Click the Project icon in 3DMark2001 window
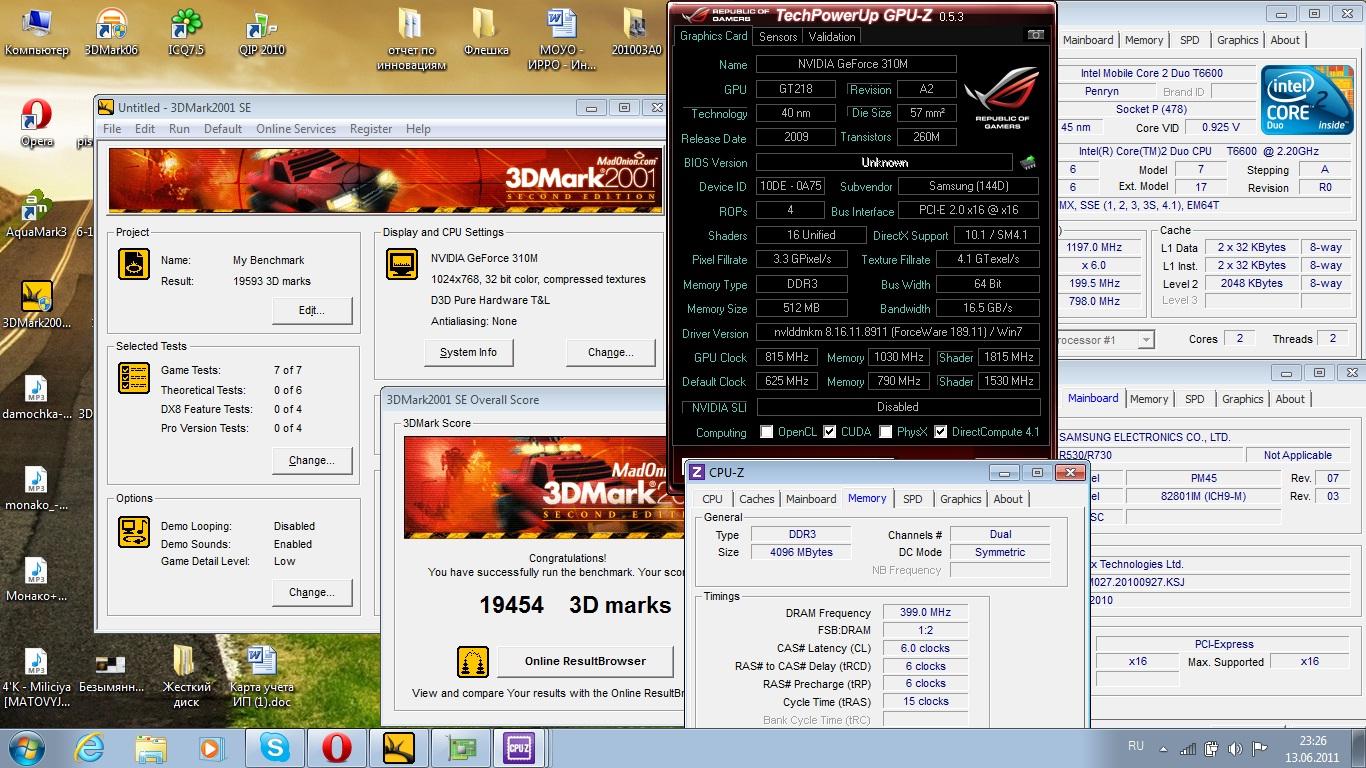The width and height of the screenshot is (1366, 768). tap(134, 264)
